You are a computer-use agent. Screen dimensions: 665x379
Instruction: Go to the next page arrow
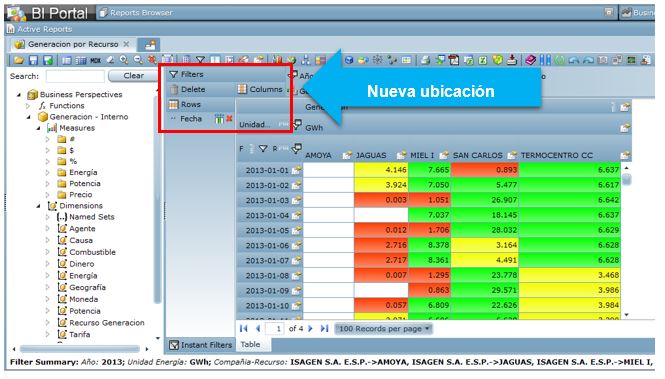point(311,329)
